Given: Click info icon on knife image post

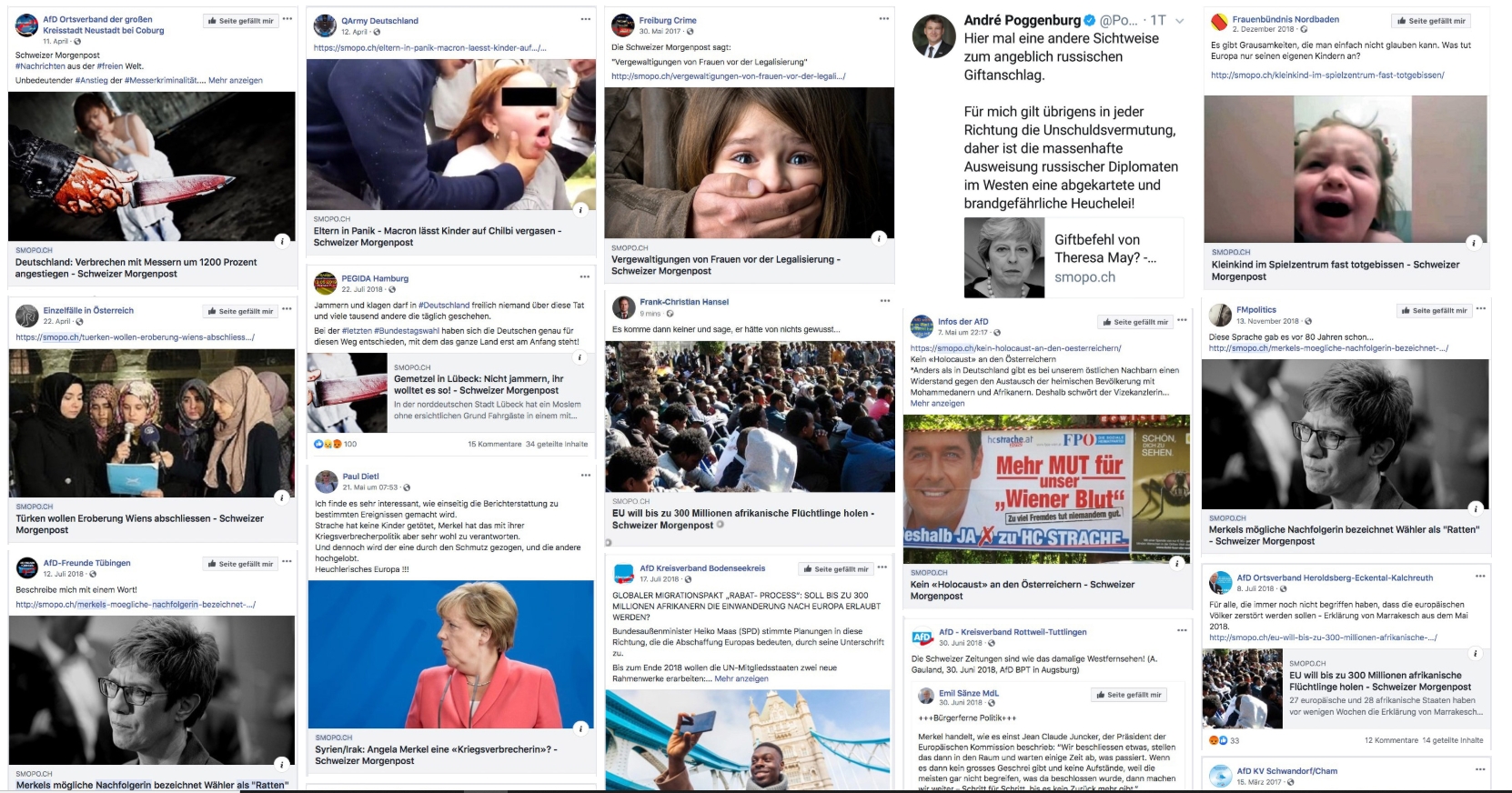Looking at the screenshot, I should [282, 241].
